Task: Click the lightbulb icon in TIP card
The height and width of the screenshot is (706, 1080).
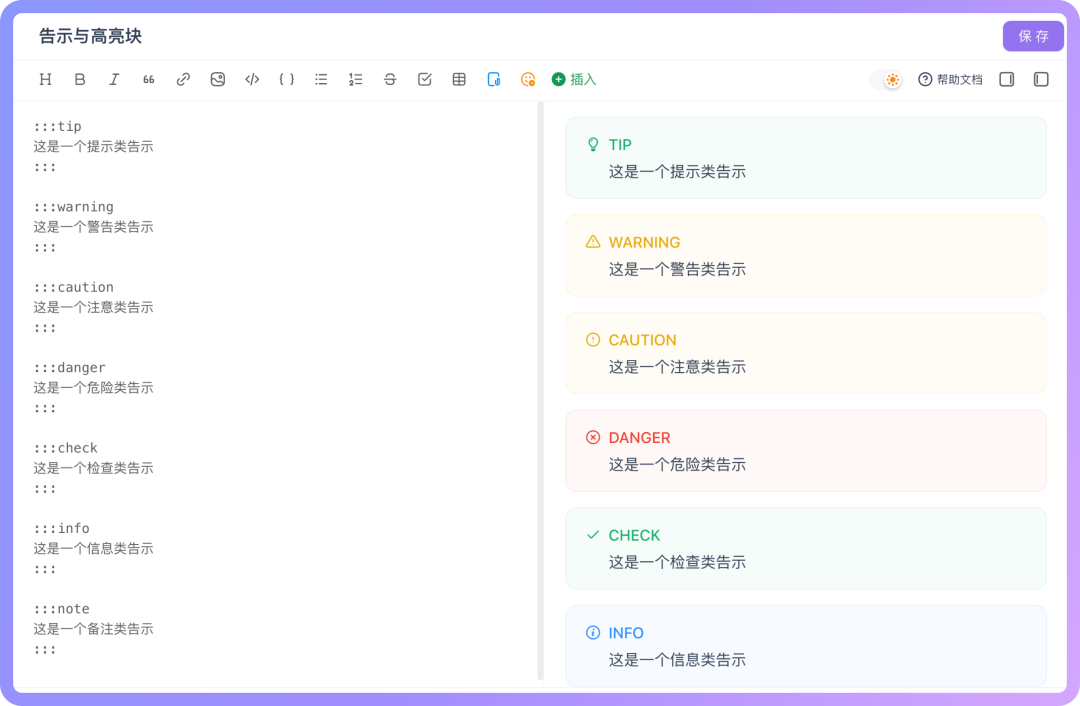Action: pyautogui.click(x=593, y=144)
